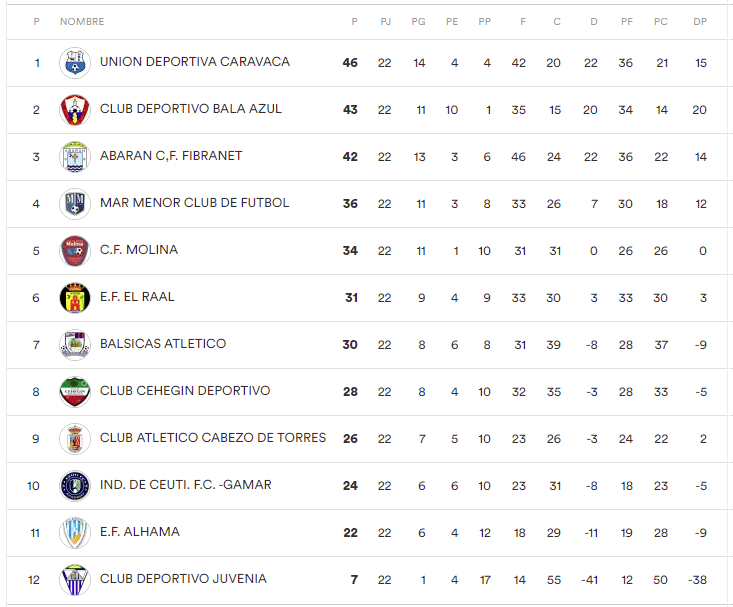733x607 pixels.
Task: Click Balsicas Atletico's 30 points value
Action: click(x=350, y=344)
